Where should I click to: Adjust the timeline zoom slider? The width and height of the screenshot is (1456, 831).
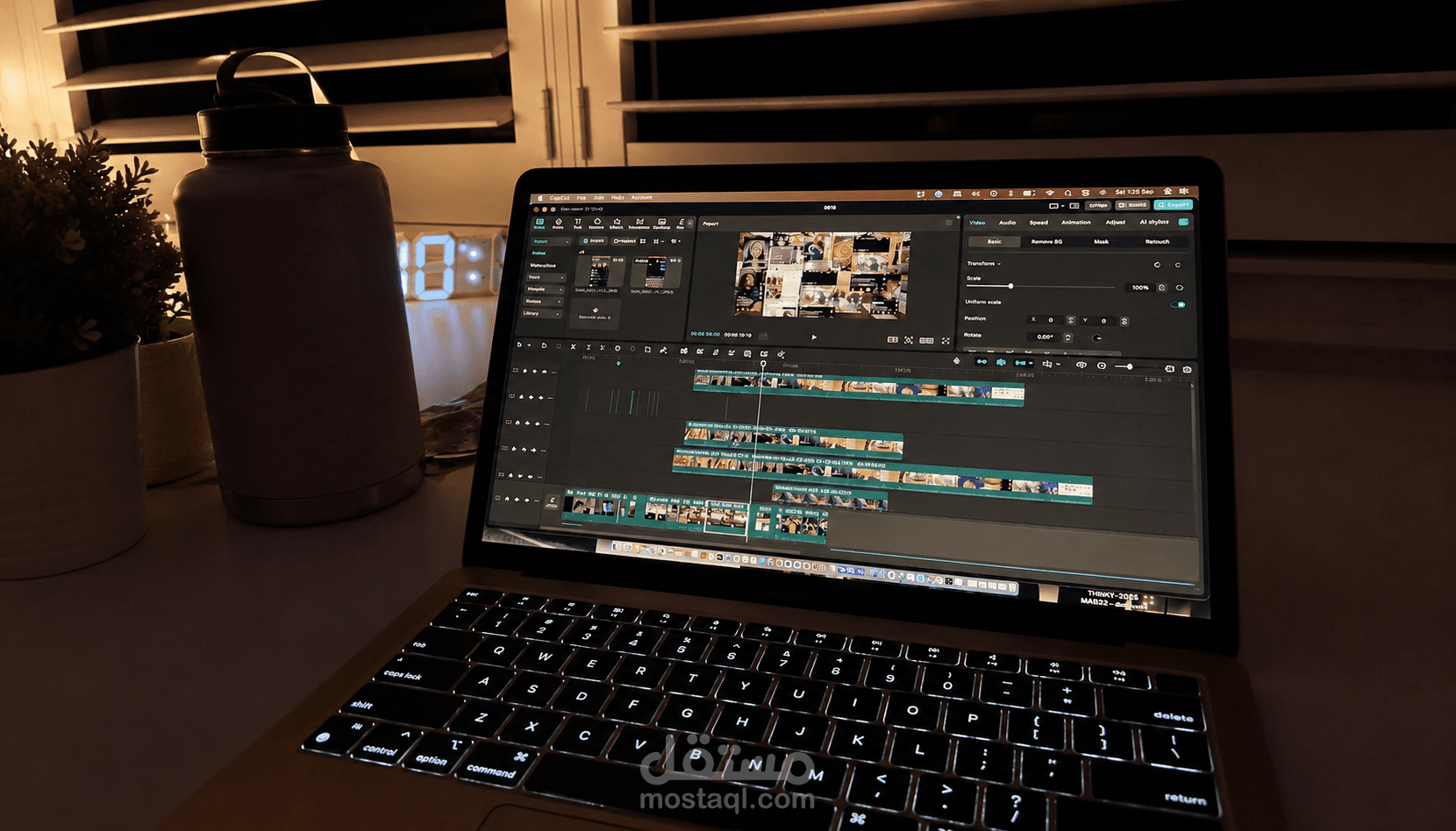click(1130, 366)
